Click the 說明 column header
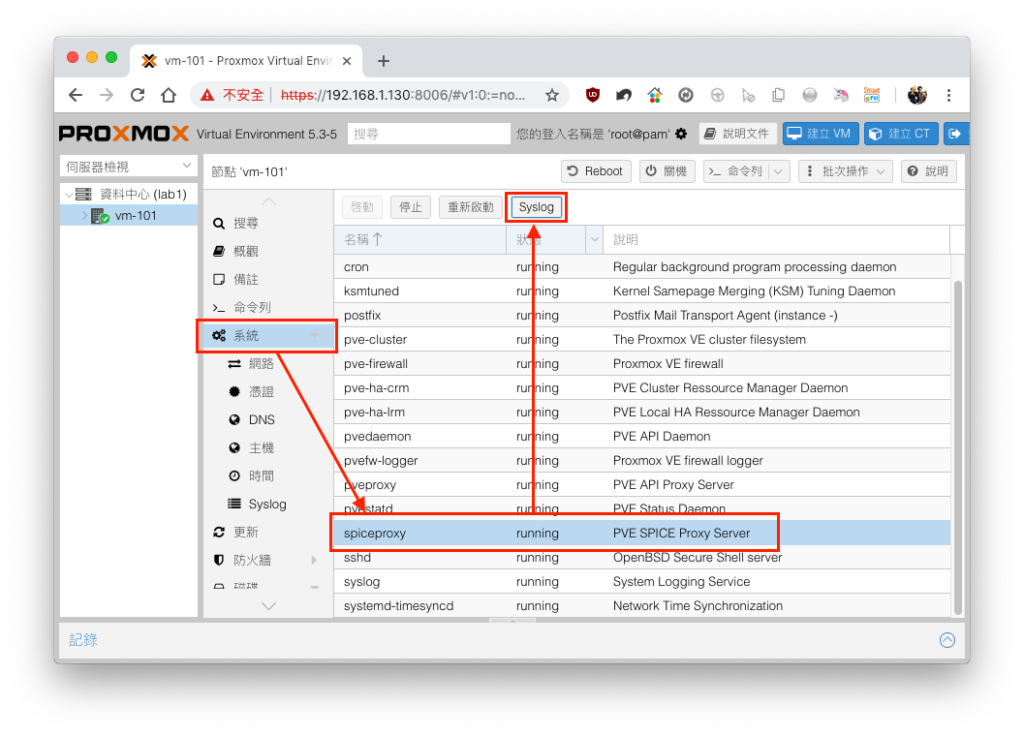Viewport: 1024px width, 735px height. click(x=776, y=240)
